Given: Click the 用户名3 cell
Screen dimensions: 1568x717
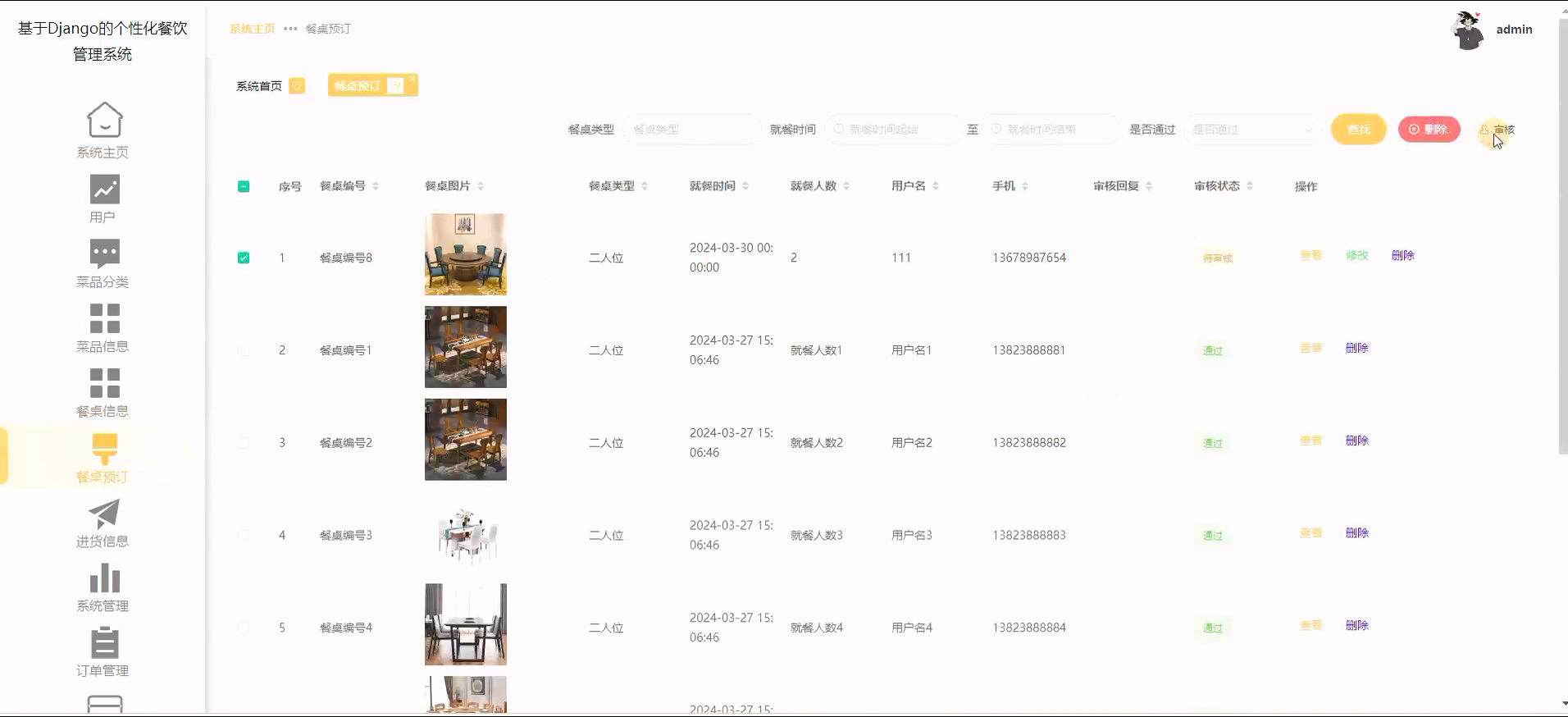Looking at the screenshot, I should [x=912, y=536].
